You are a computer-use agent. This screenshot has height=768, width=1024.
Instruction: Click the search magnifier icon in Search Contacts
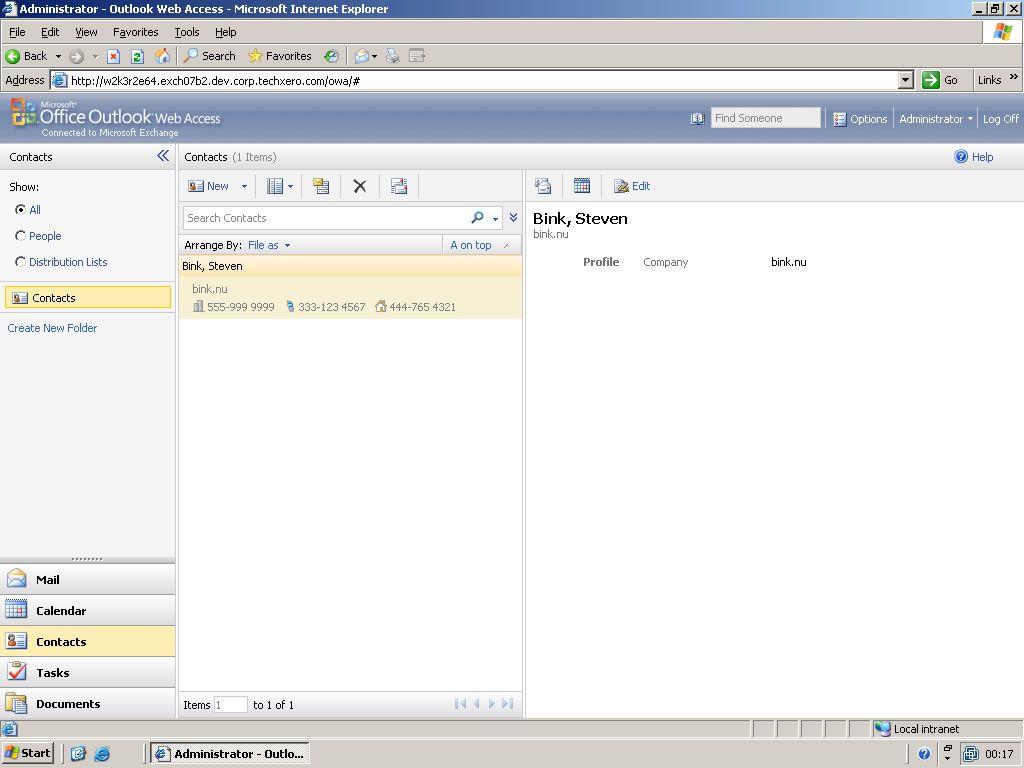(x=478, y=218)
